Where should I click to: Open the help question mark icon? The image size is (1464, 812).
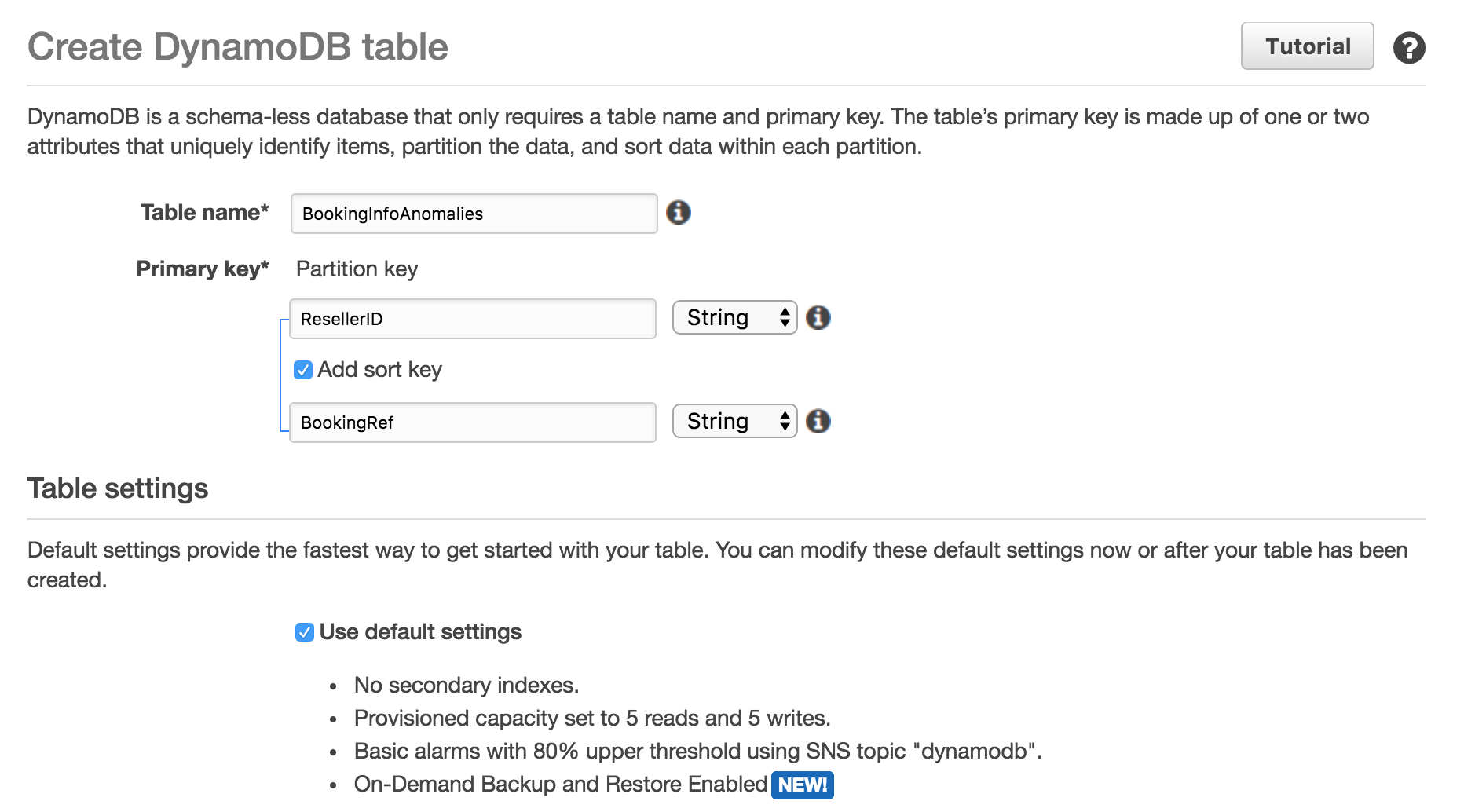tap(1409, 48)
